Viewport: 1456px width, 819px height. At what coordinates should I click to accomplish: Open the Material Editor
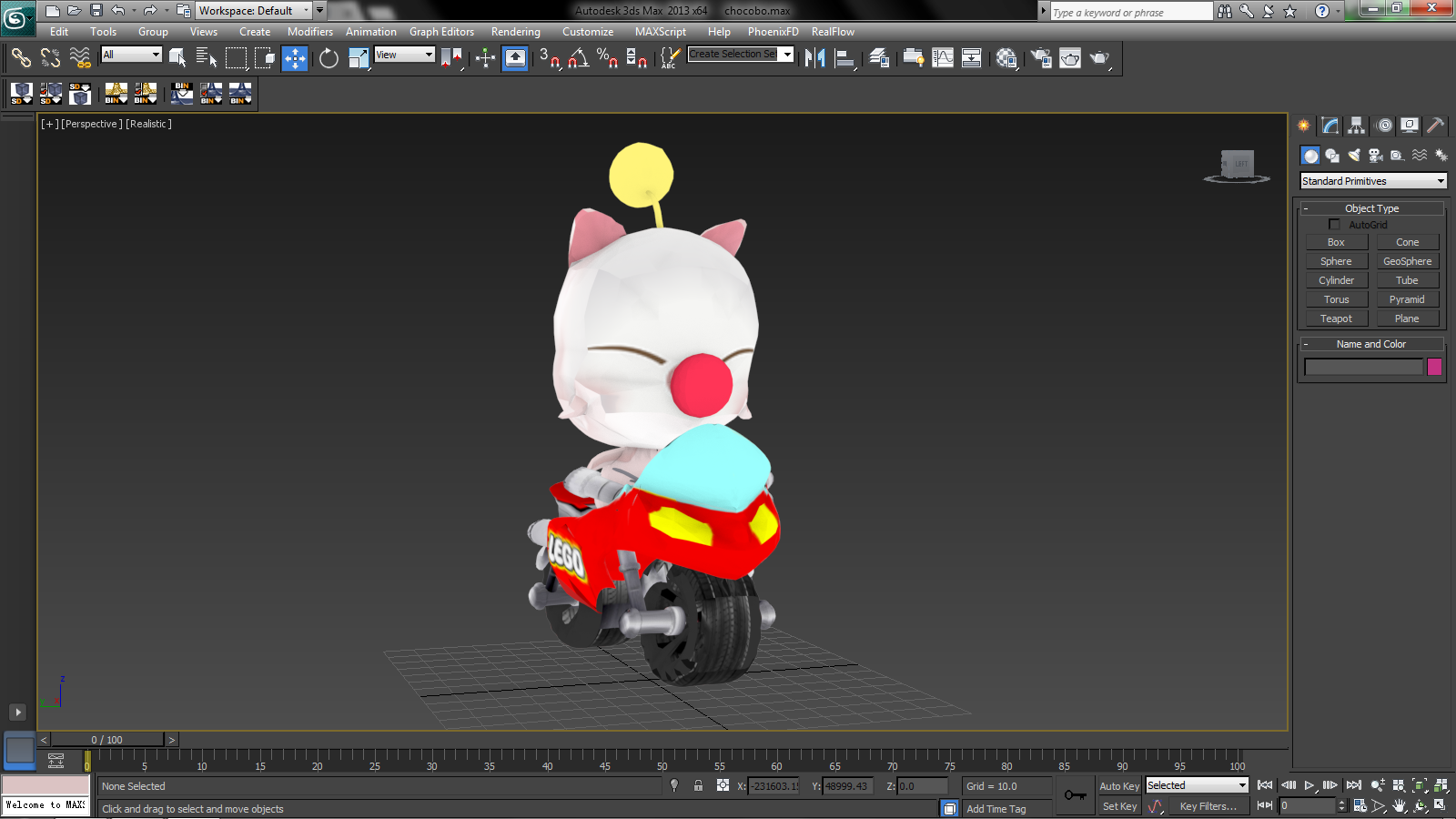pyautogui.click(x=1006, y=58)
